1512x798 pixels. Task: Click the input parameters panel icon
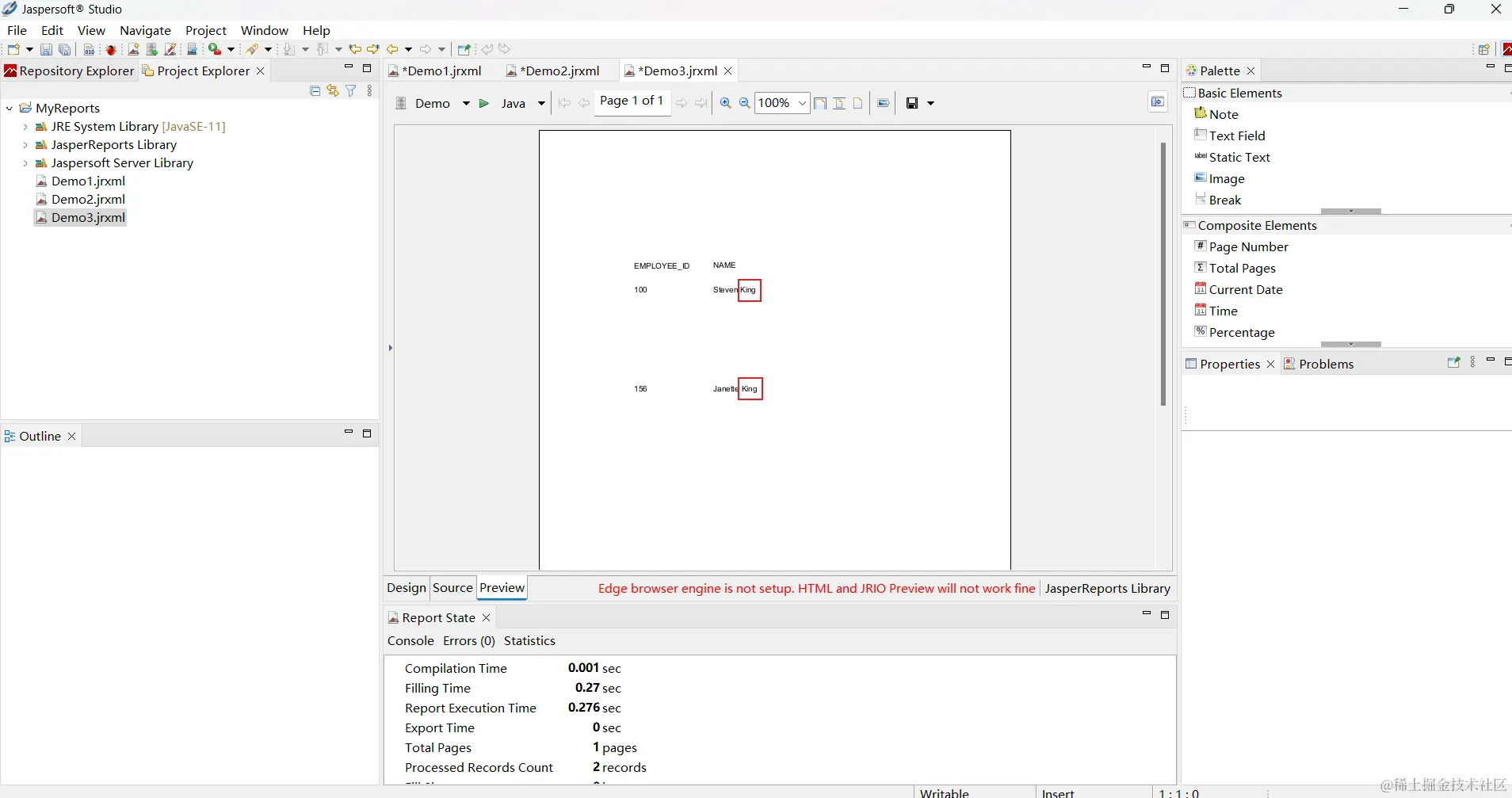[x=884, y=103]
